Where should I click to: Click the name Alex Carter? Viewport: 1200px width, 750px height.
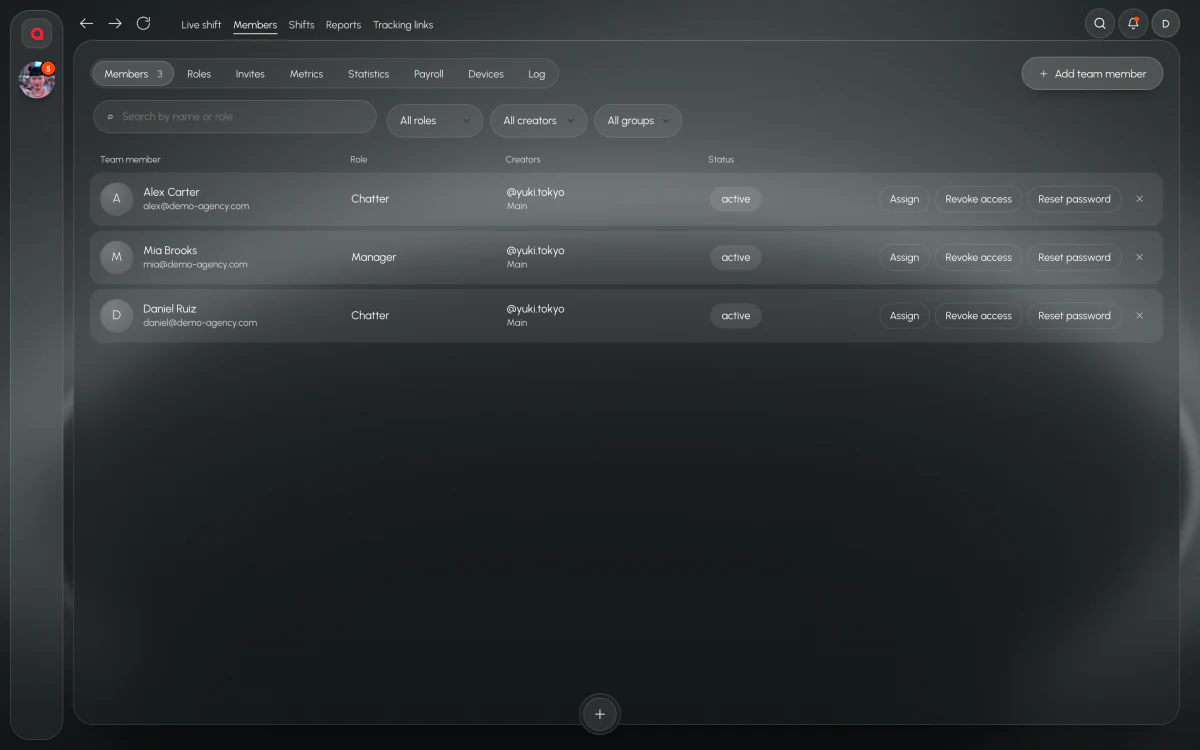(x=171, y=192)
